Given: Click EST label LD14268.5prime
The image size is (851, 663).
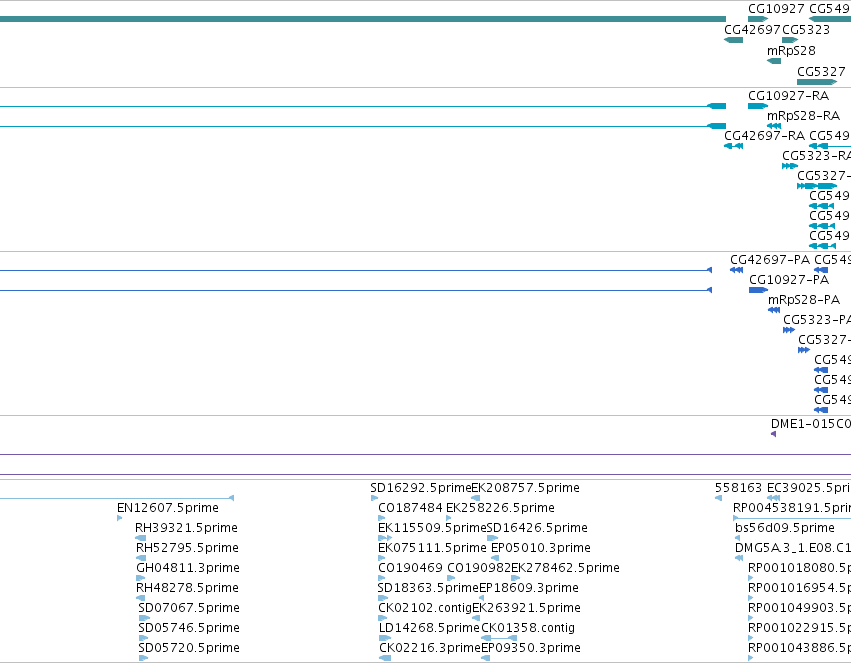Looking at the screenshot, I should (429, 628).
